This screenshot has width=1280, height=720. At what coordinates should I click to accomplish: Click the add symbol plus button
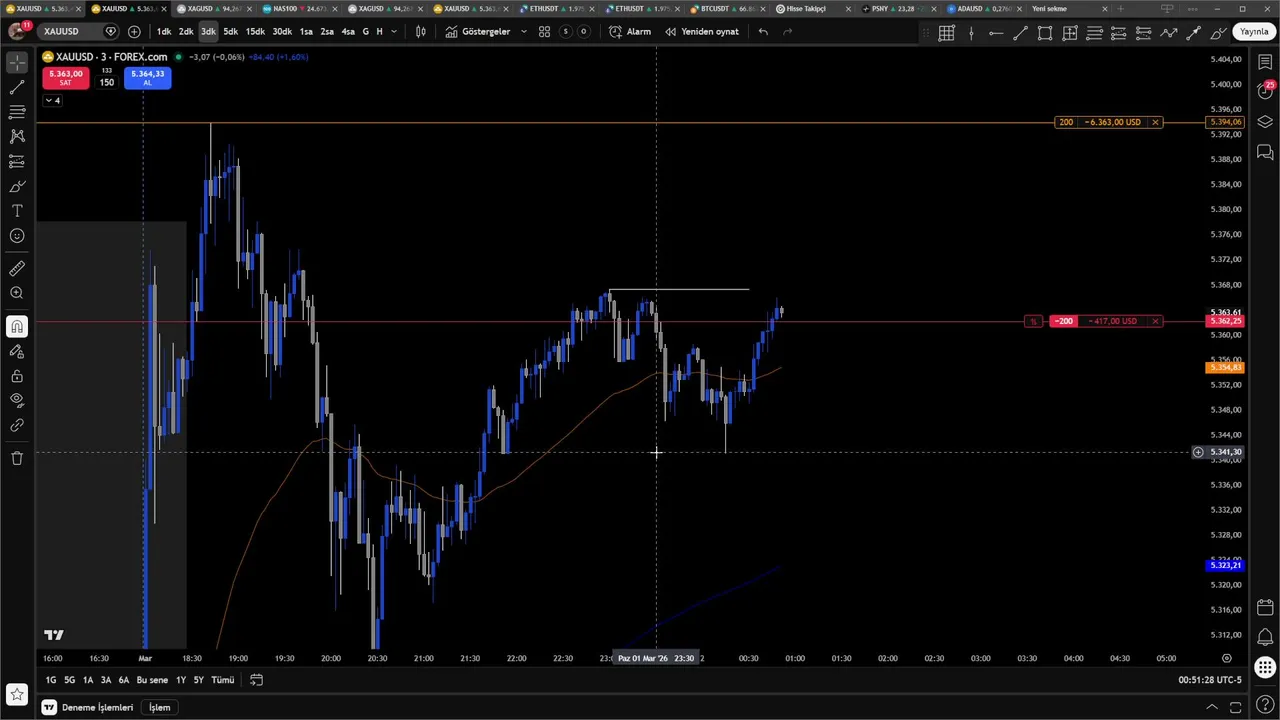[x=134, y=32]
